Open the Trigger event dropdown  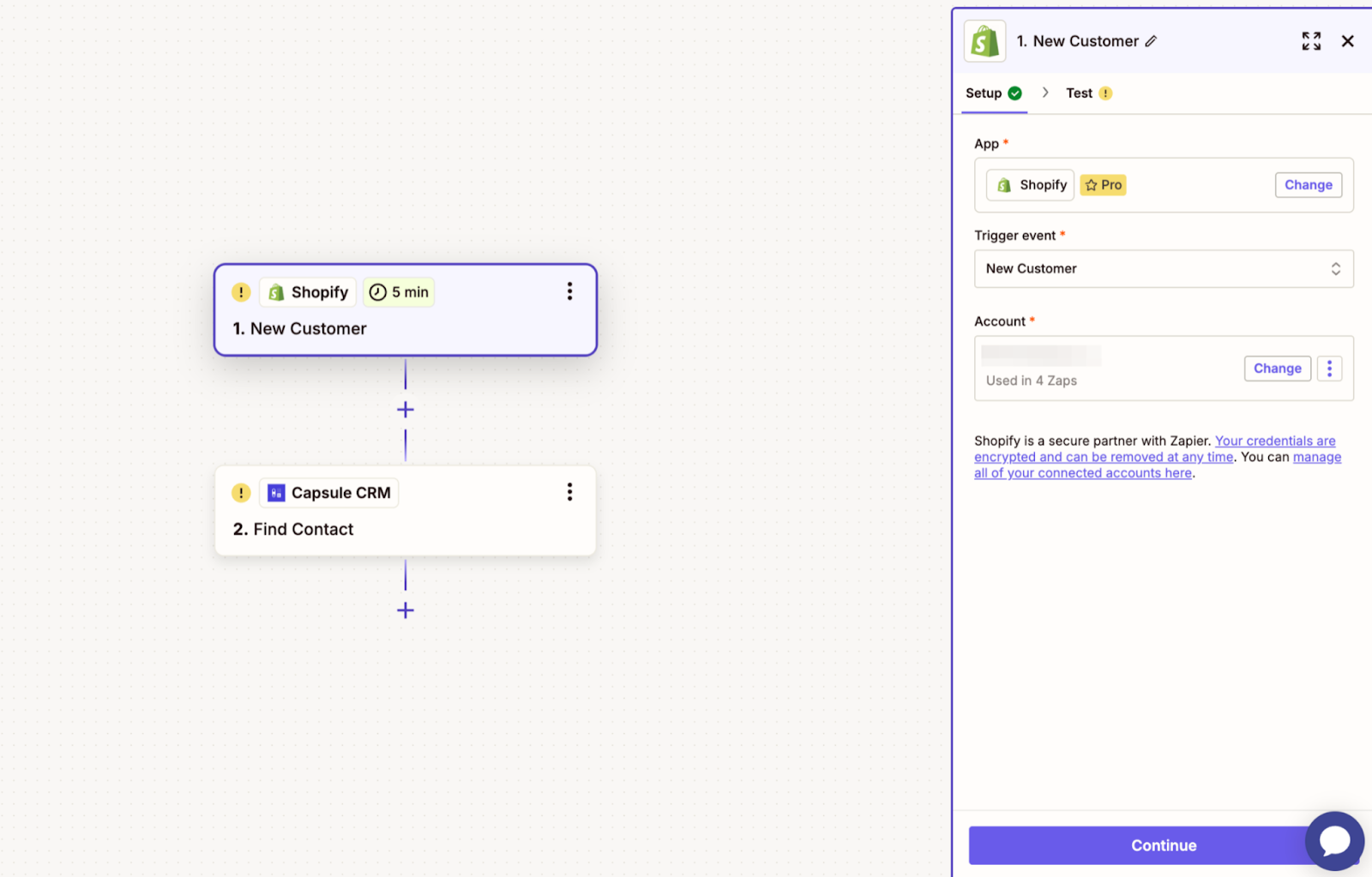coord(1164,269)
